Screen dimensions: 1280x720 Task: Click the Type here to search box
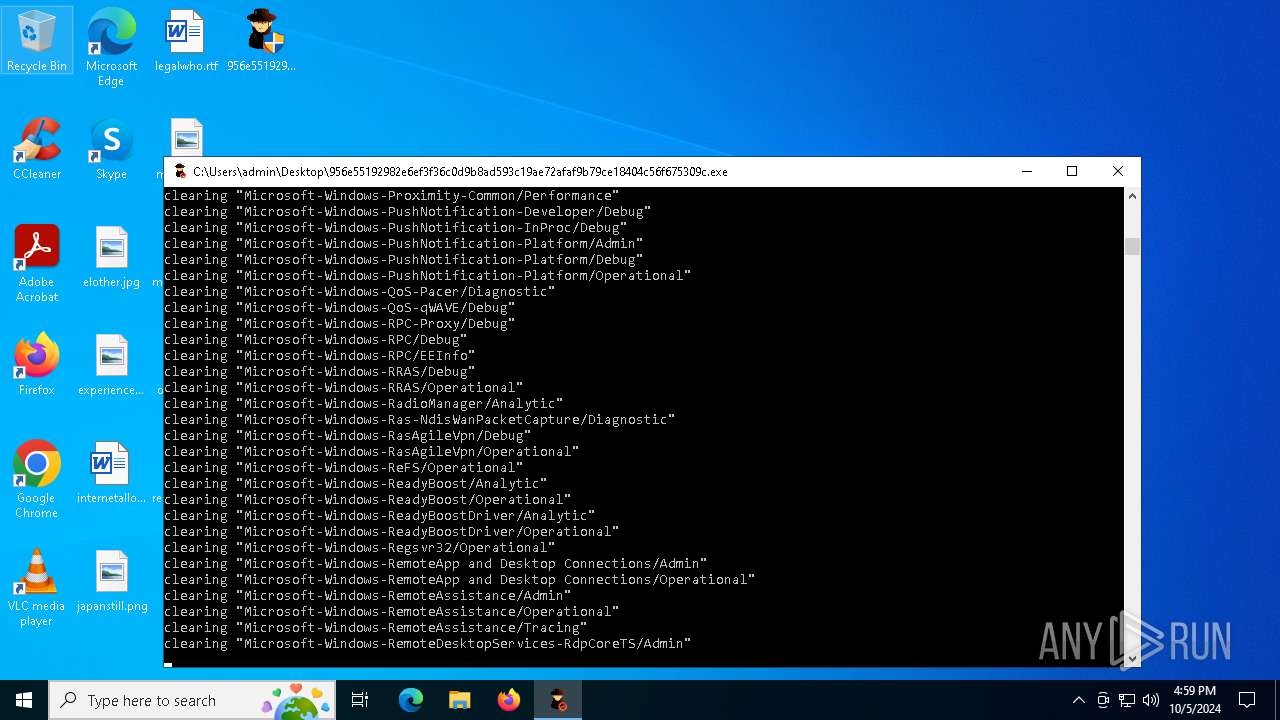pyautogui.click(x=193, y=700)
